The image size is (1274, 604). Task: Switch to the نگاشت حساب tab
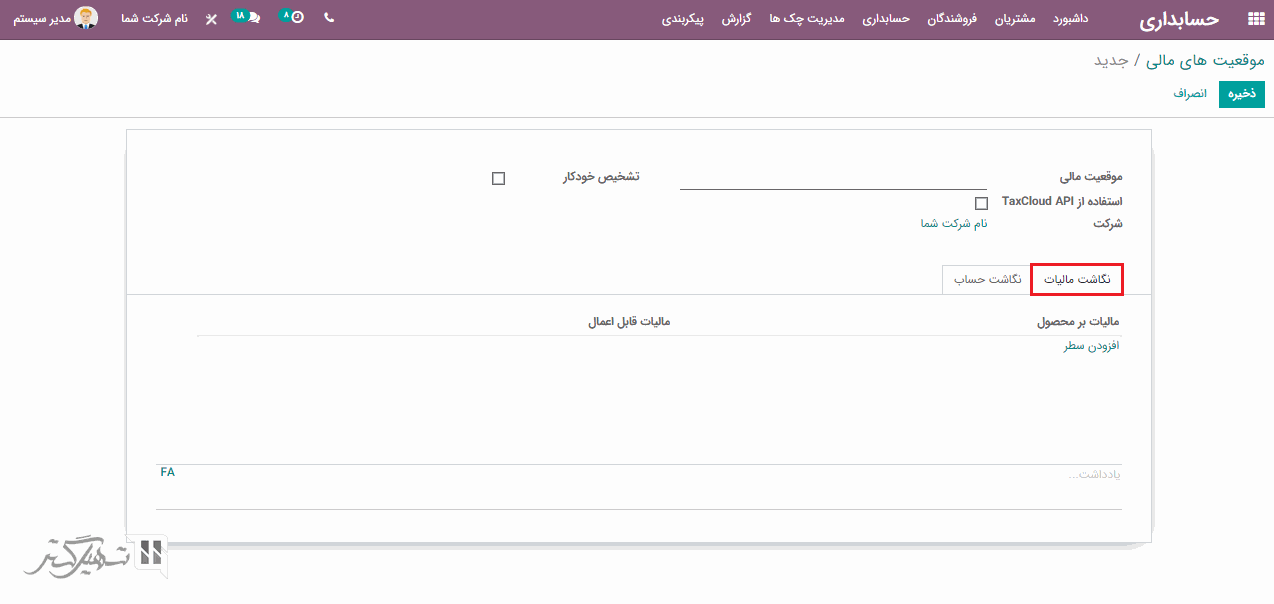[x=987, y=280]
